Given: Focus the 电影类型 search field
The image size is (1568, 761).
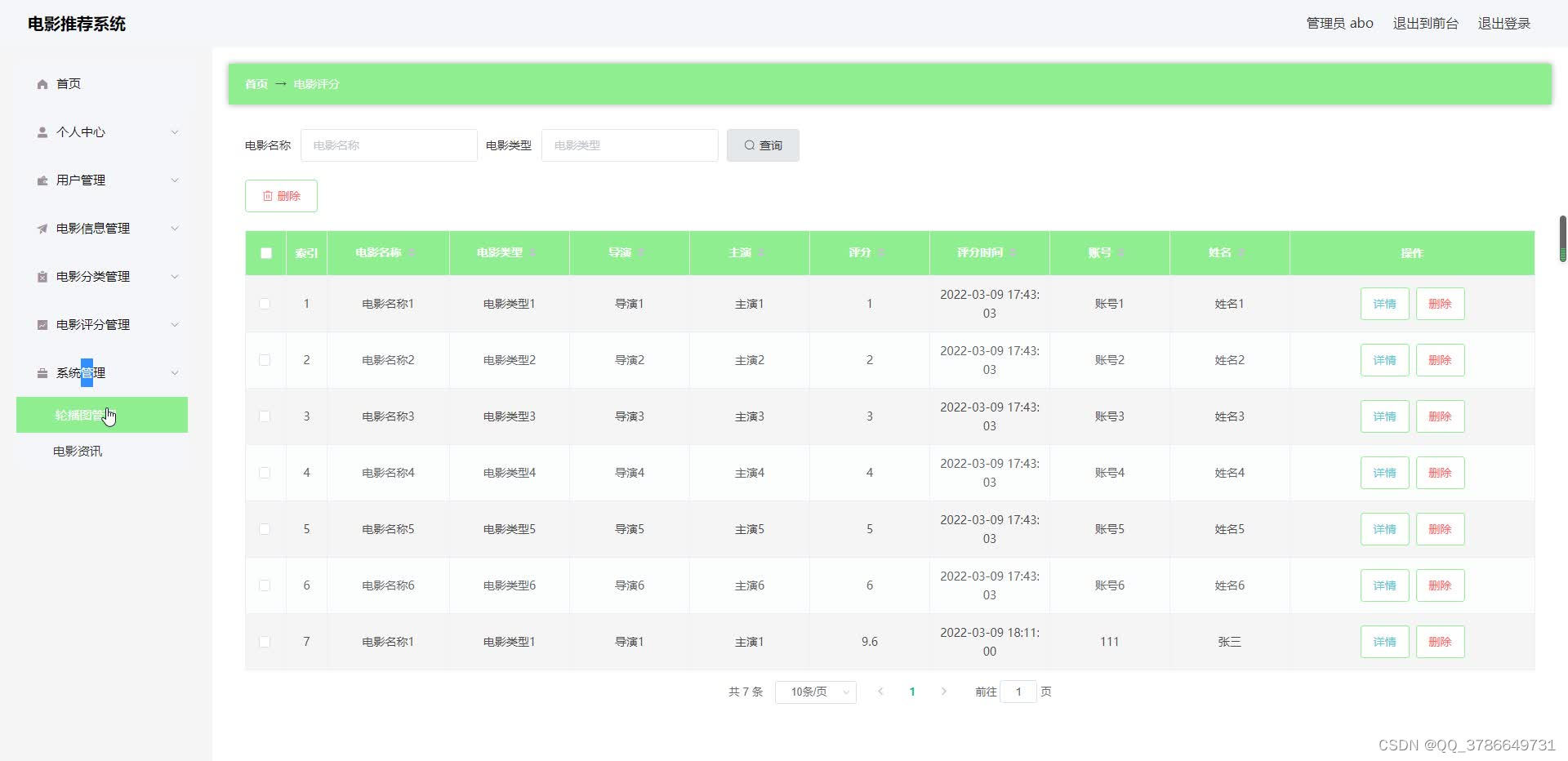Looking at the screenshot, I should point(630,145).
